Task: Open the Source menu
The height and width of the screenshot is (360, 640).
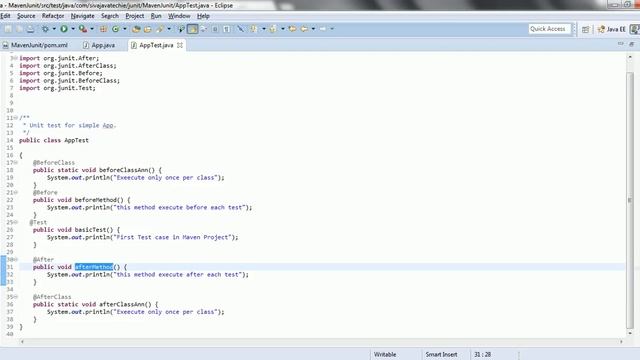Action: pos(26,16)
